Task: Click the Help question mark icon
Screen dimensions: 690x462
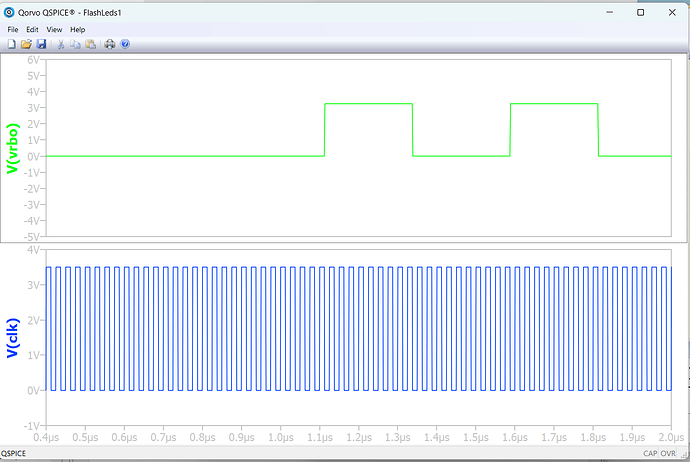Action: [x=125, y=44]
